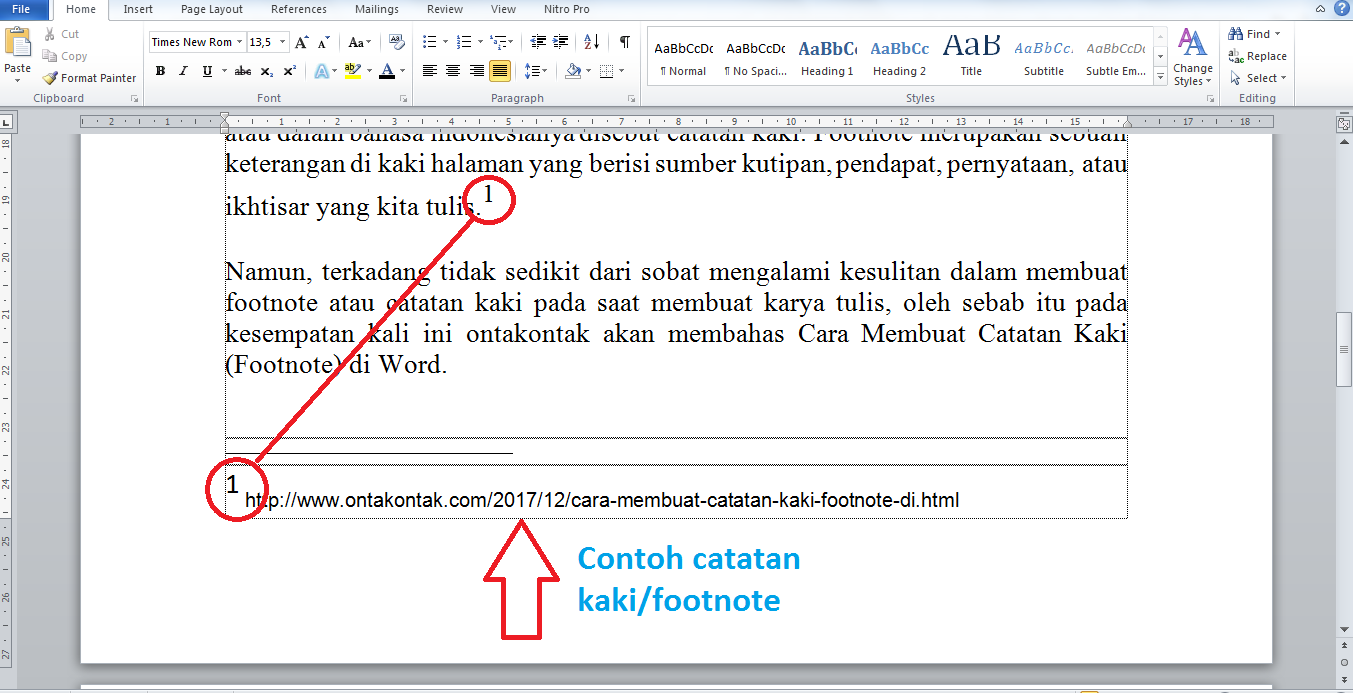Click Replace in the Editing group

click(x=1258, y=56)
